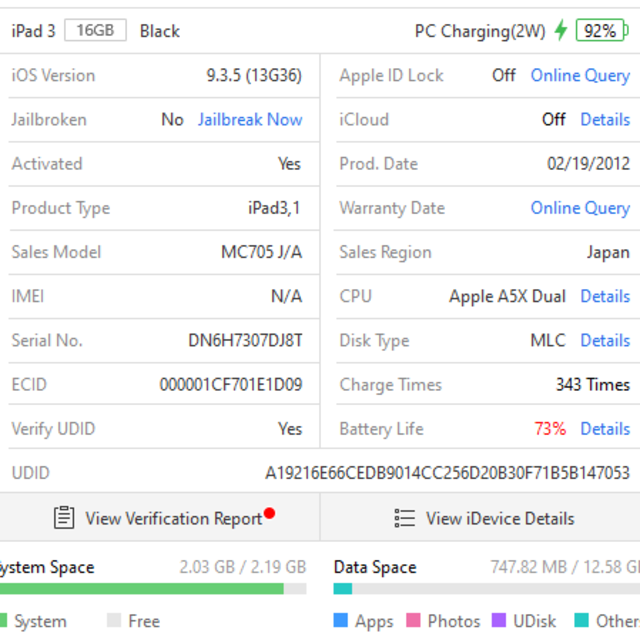
Task: Click Apple ID Lock status Off
Action: click(504, 76)
